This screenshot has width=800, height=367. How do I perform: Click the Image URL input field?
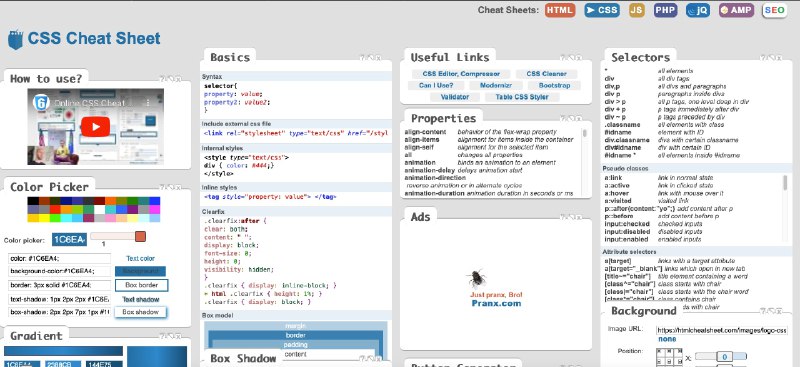pyautogui.click(x=721, y=330)
